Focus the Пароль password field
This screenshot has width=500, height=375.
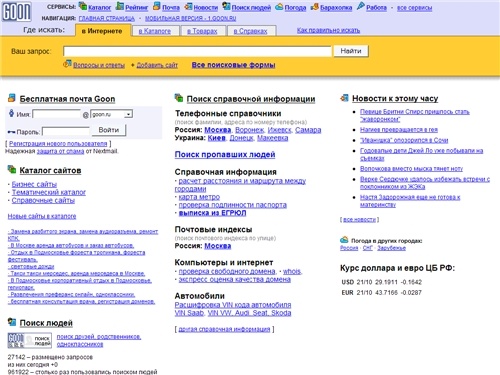coord(66,132)
